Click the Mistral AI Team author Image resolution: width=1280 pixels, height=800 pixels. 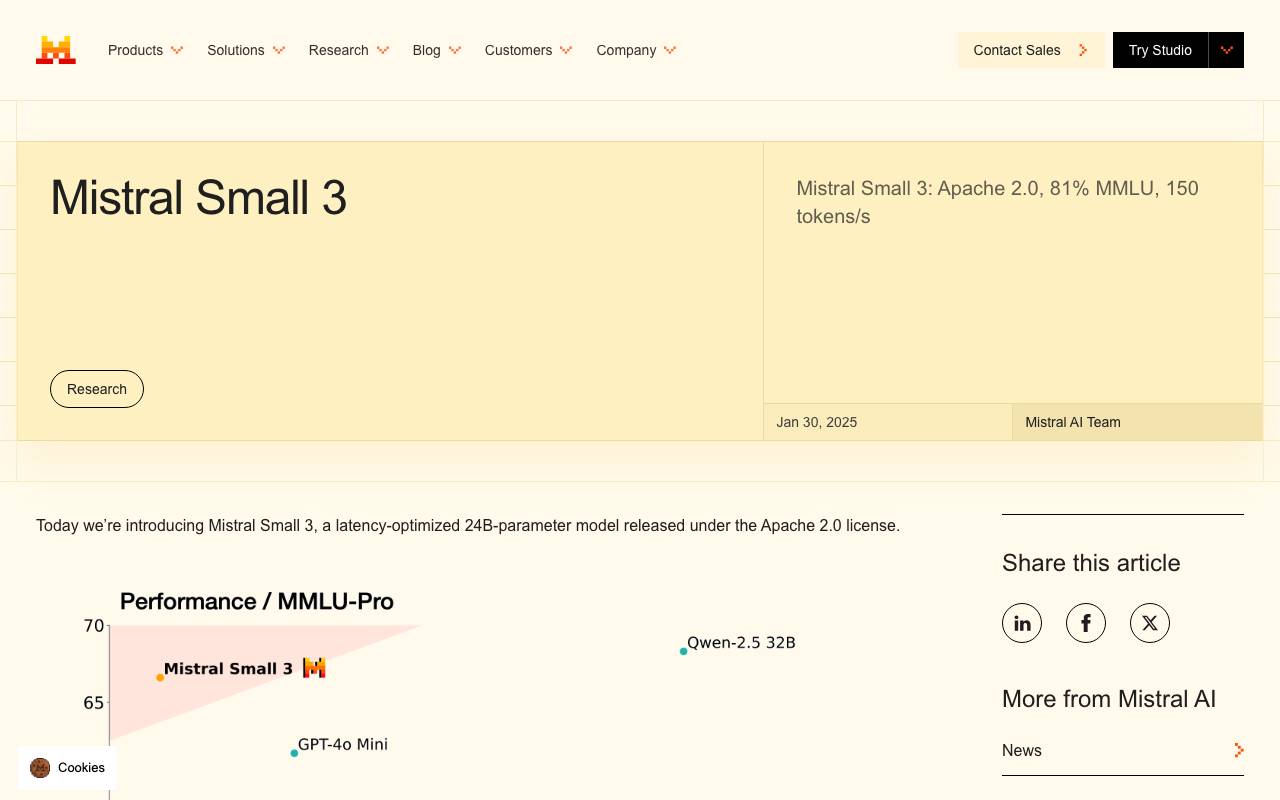[1073, 422]
